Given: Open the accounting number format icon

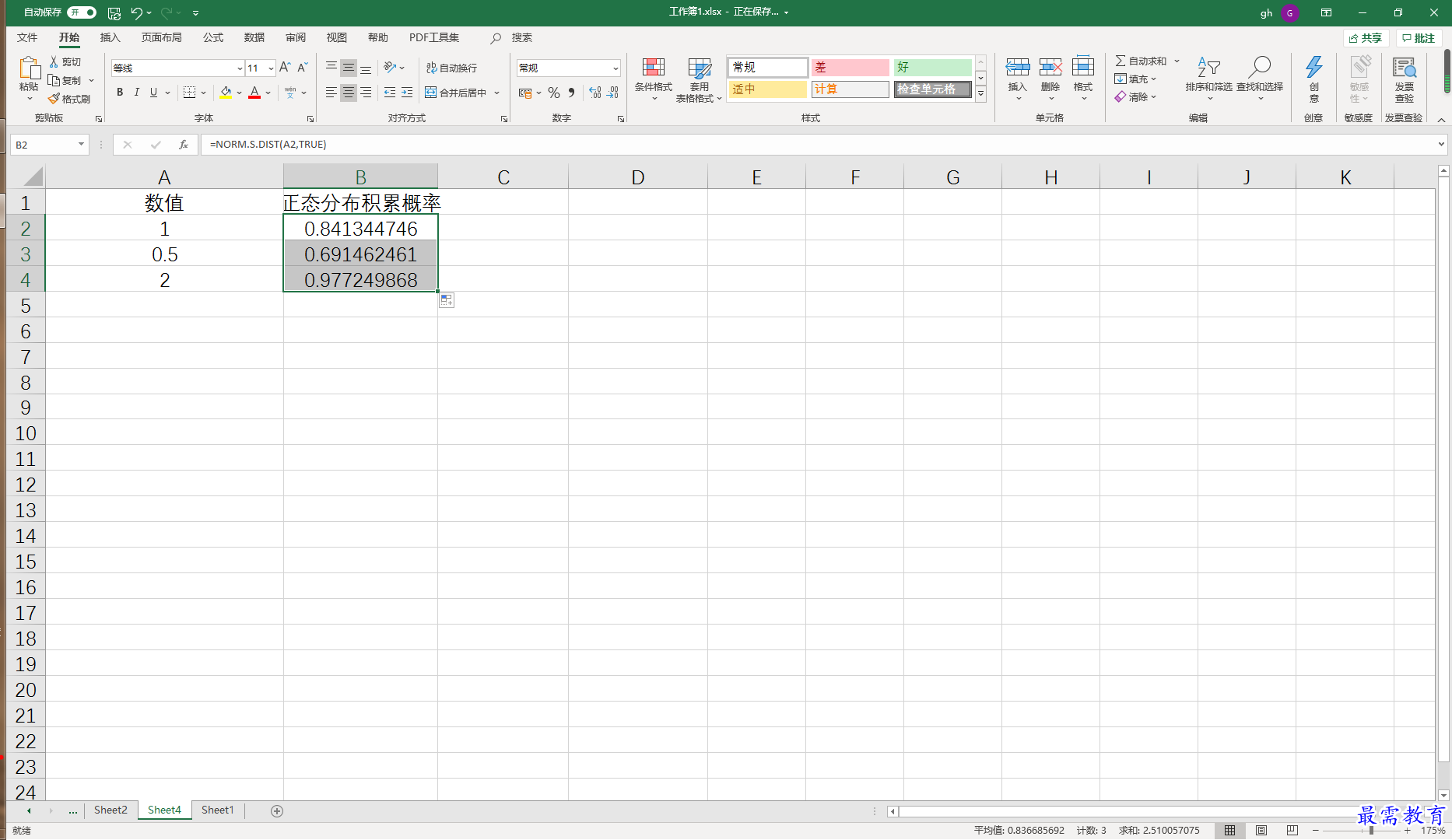Looking at the screenshot, I should (525, 93).
